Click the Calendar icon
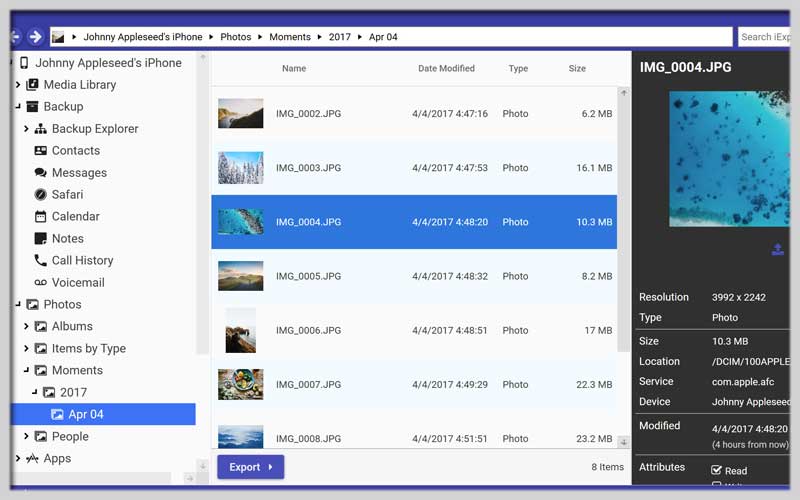The height and width of the screenshot is (500, 800). (x=40, y=216)
